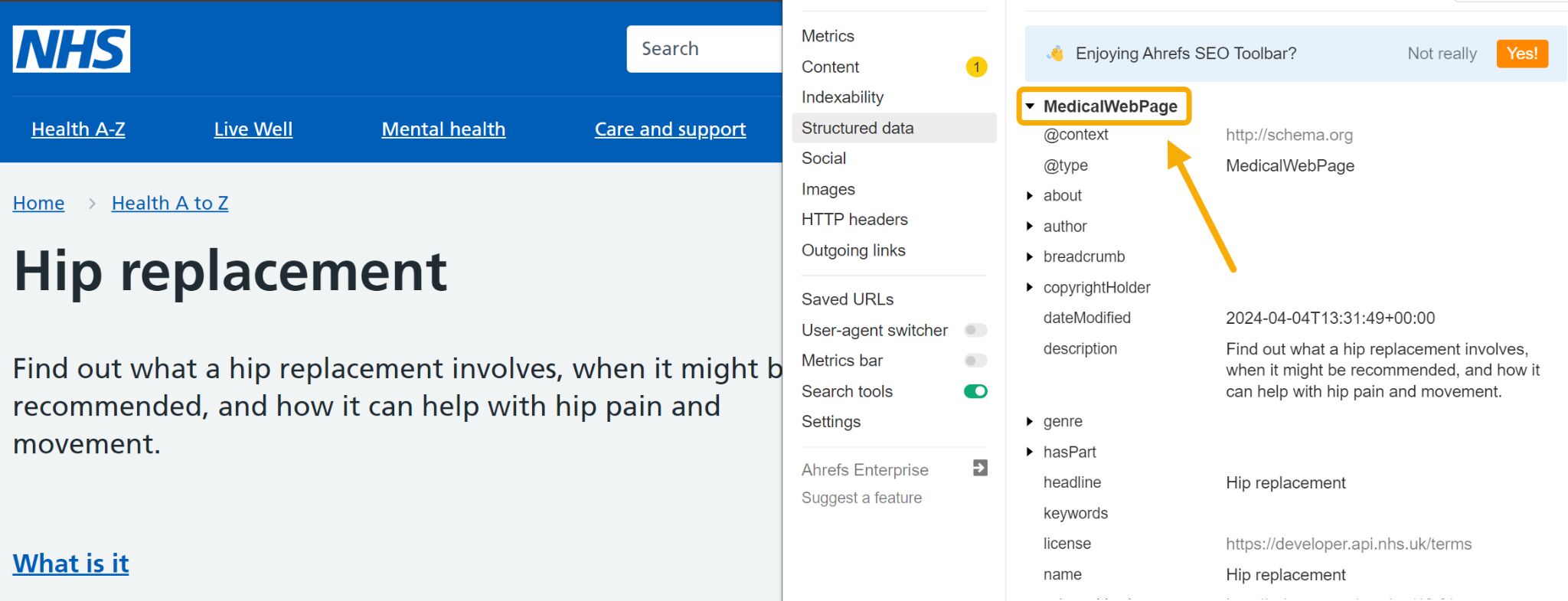Click the waving hand icon
The image size is (1568, 601).
click(1055, 54)
